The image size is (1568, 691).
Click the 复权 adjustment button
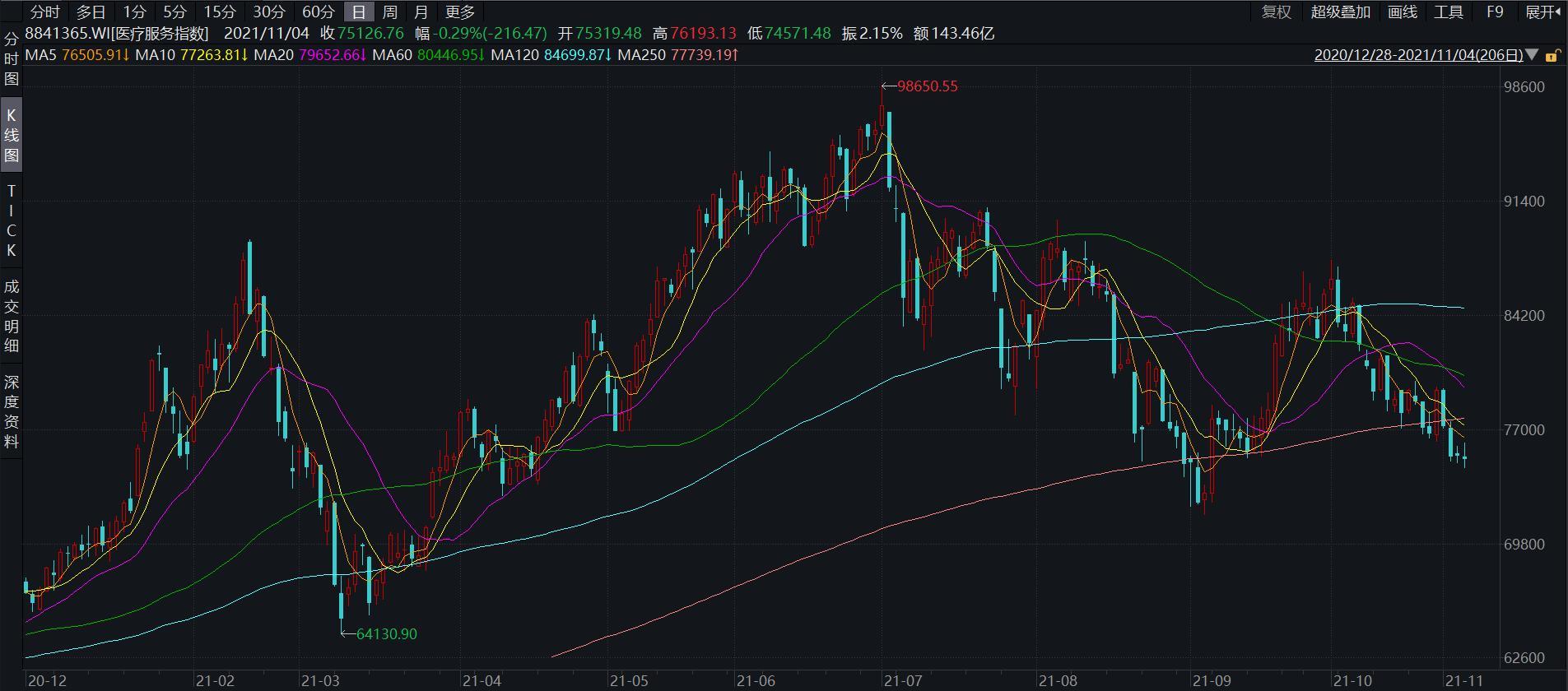click(x=1277, y=12)
